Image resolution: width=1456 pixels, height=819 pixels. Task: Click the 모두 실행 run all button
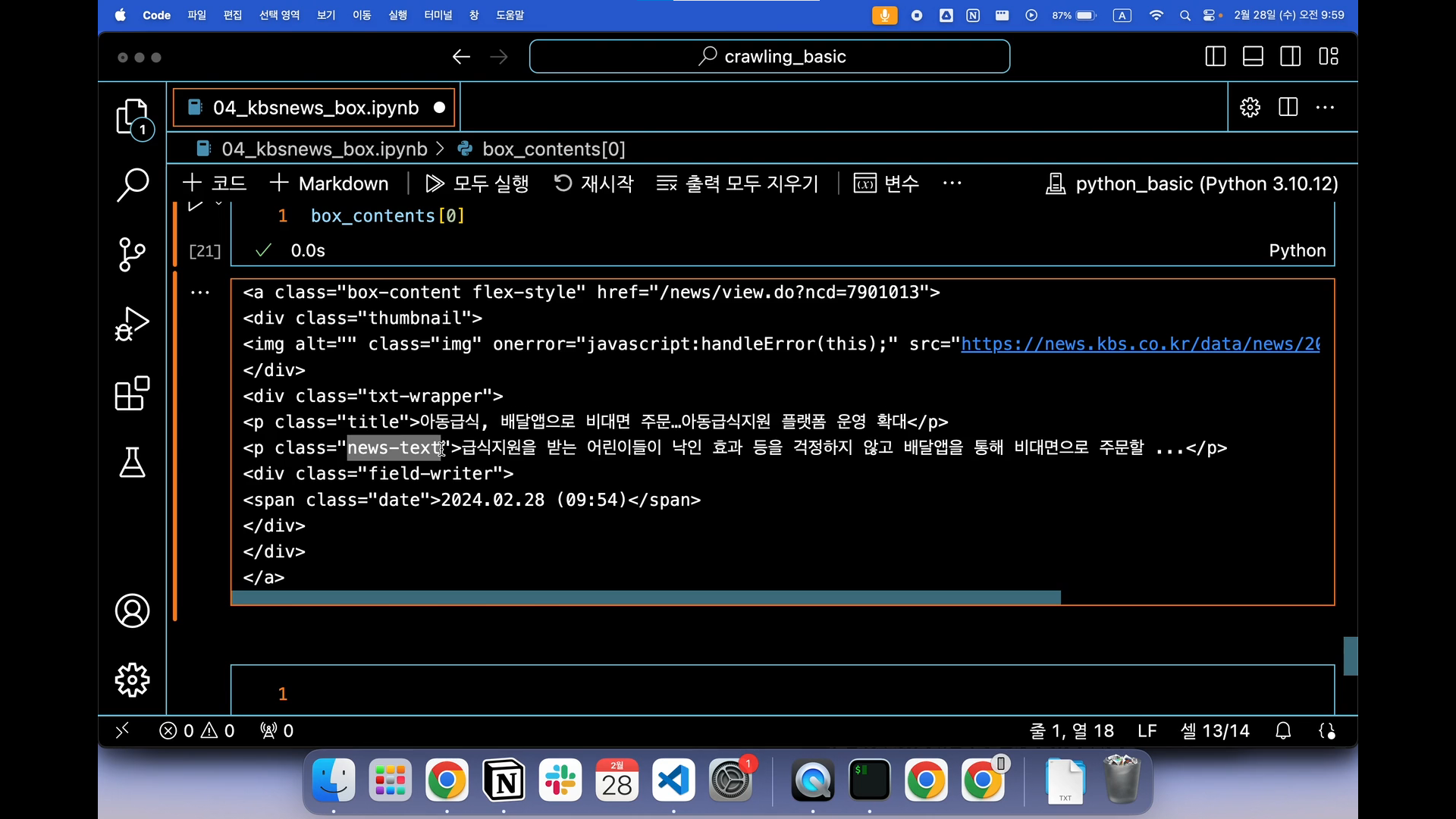[x=477, y=184]
